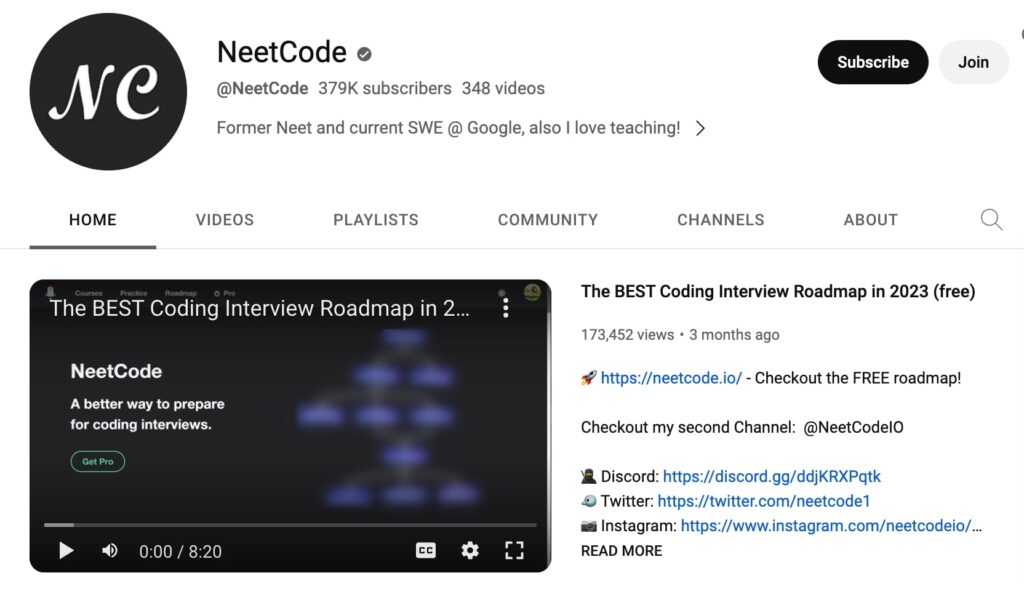
Task: Seek using the video progress bar
Action: pyautogui.click(x=290, y=523)
